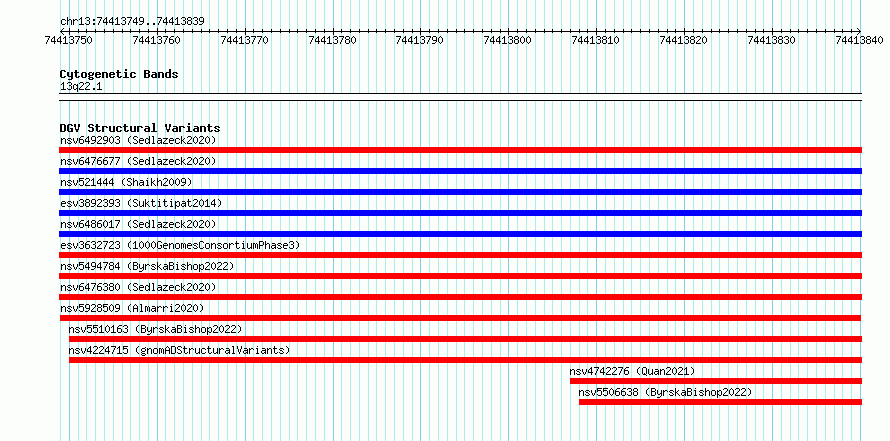The height and width of the screenshot is (441, 890).
Task: Click ruler position 74413810
Action: [596, 40]
